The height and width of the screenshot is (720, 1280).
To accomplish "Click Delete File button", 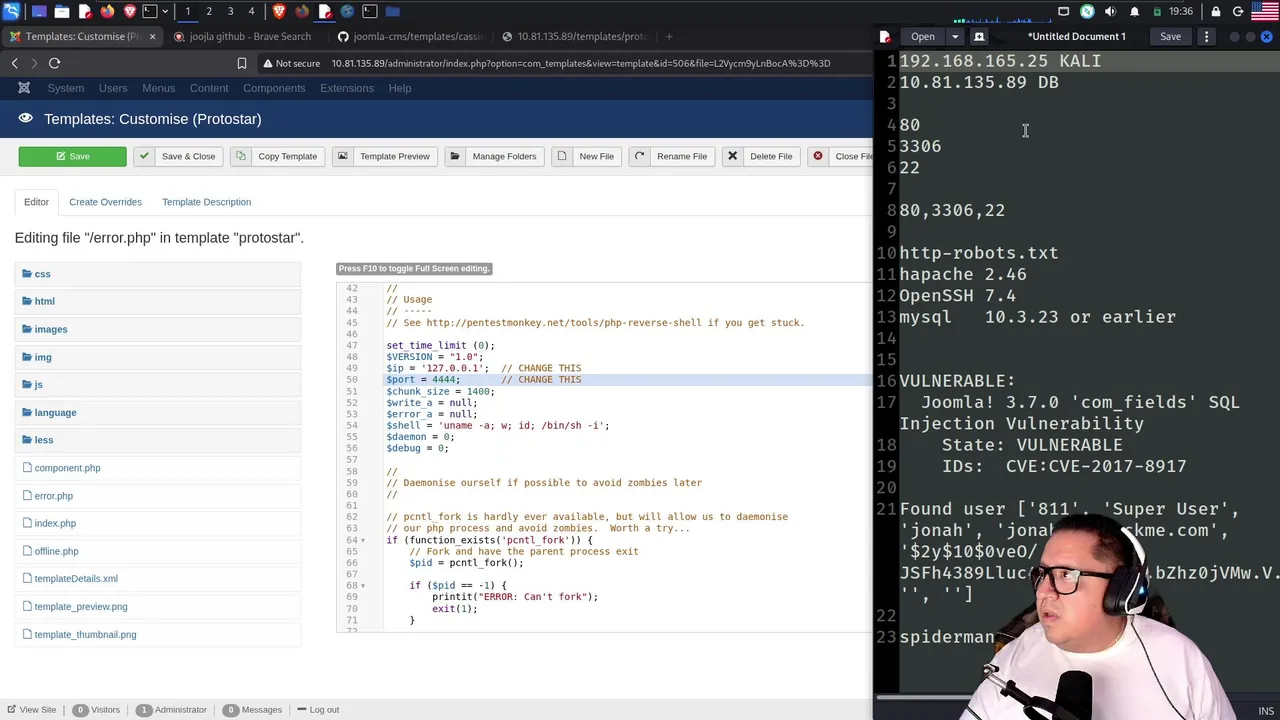I will 762,156.
